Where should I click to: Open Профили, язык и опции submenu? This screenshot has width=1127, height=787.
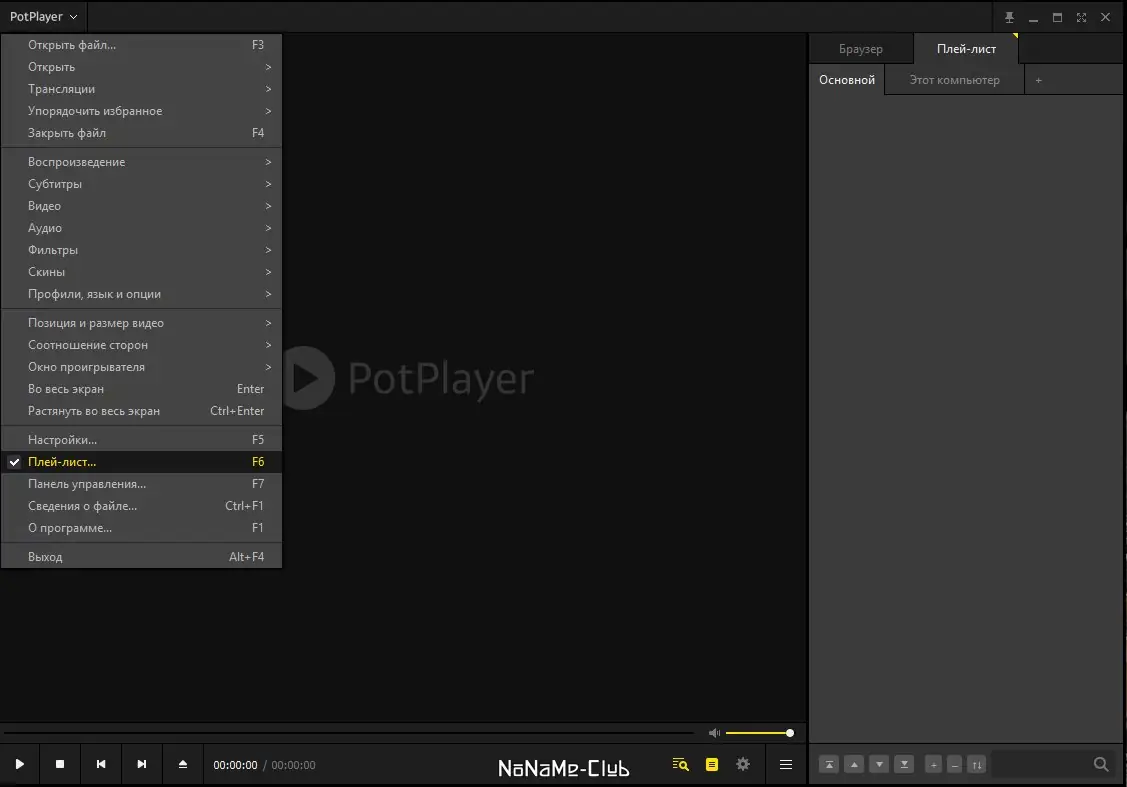(142, 294)
